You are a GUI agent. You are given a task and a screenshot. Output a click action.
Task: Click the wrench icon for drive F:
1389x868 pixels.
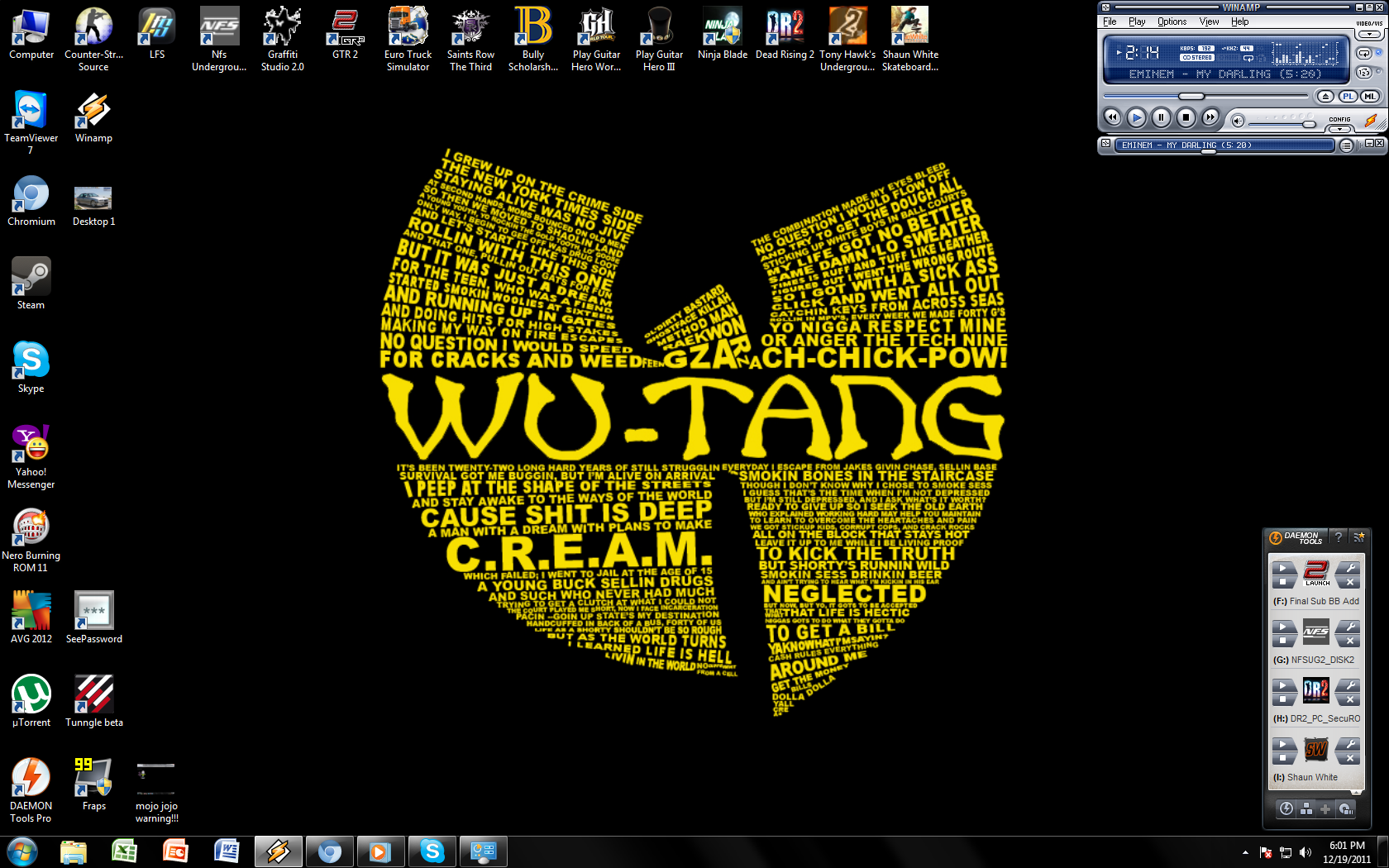(1348, 567)
